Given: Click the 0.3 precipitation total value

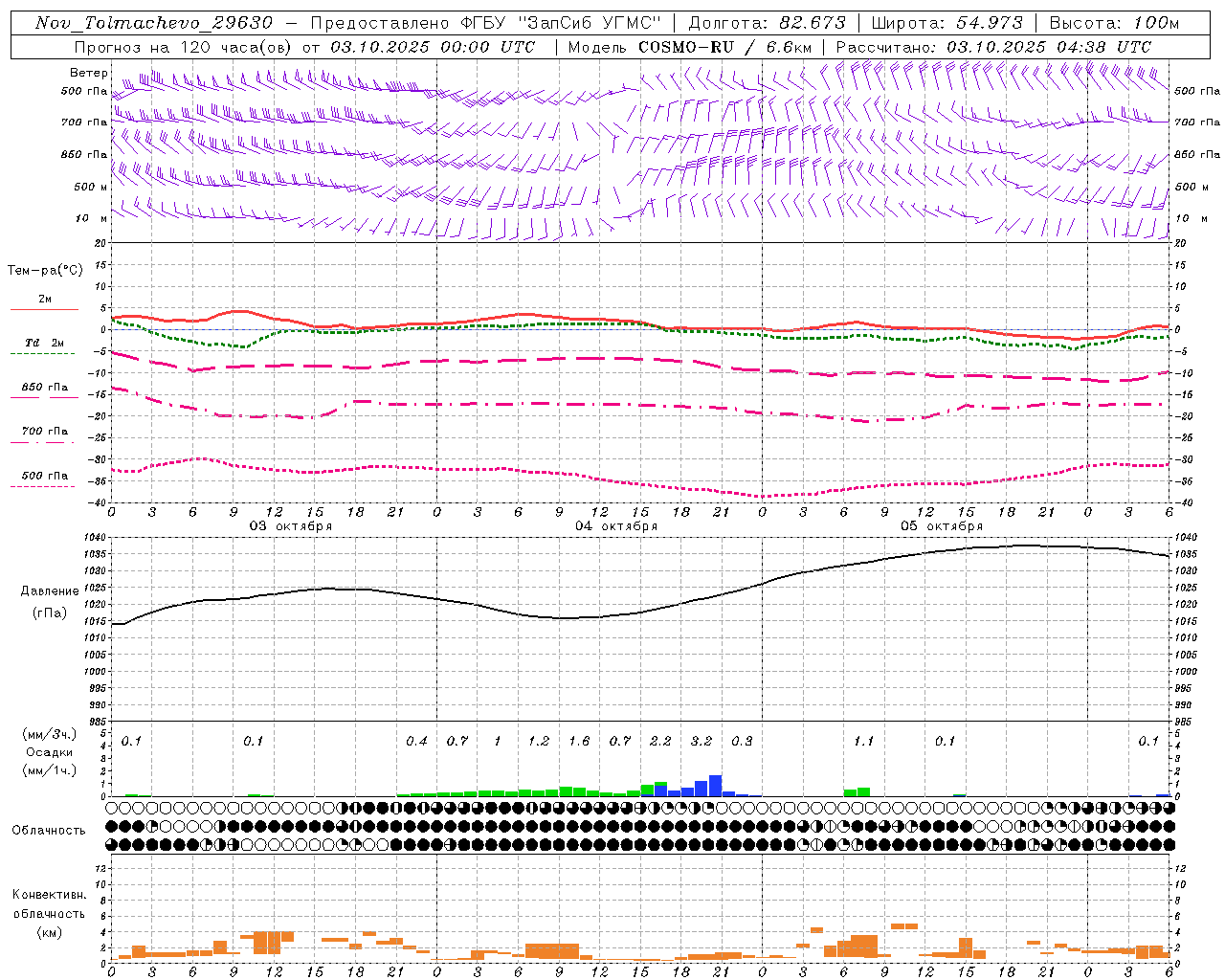Looking at the screenshot, I should pyautogui.click(x=742, y=741).
